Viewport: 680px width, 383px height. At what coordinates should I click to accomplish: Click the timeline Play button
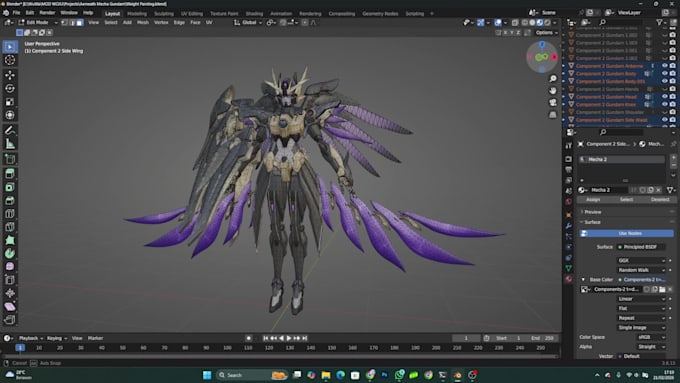289,338
